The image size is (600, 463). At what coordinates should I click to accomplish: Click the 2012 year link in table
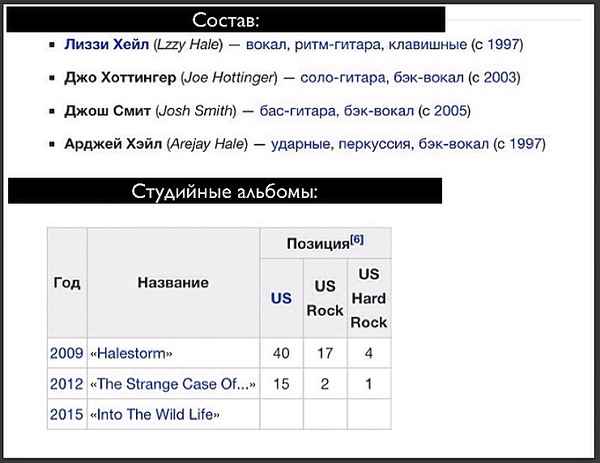pos(66,384)
